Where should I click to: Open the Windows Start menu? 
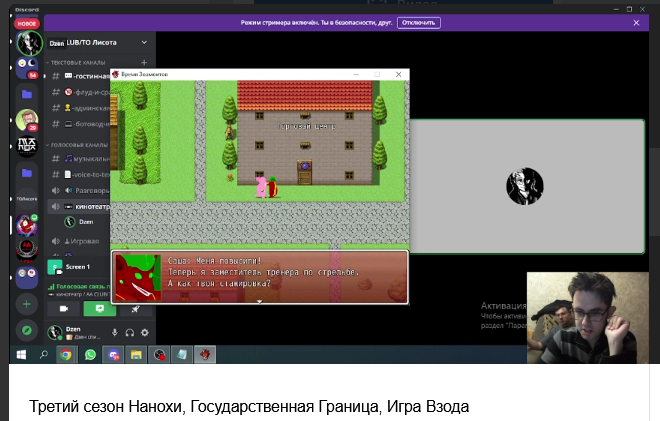coord(21,355)
